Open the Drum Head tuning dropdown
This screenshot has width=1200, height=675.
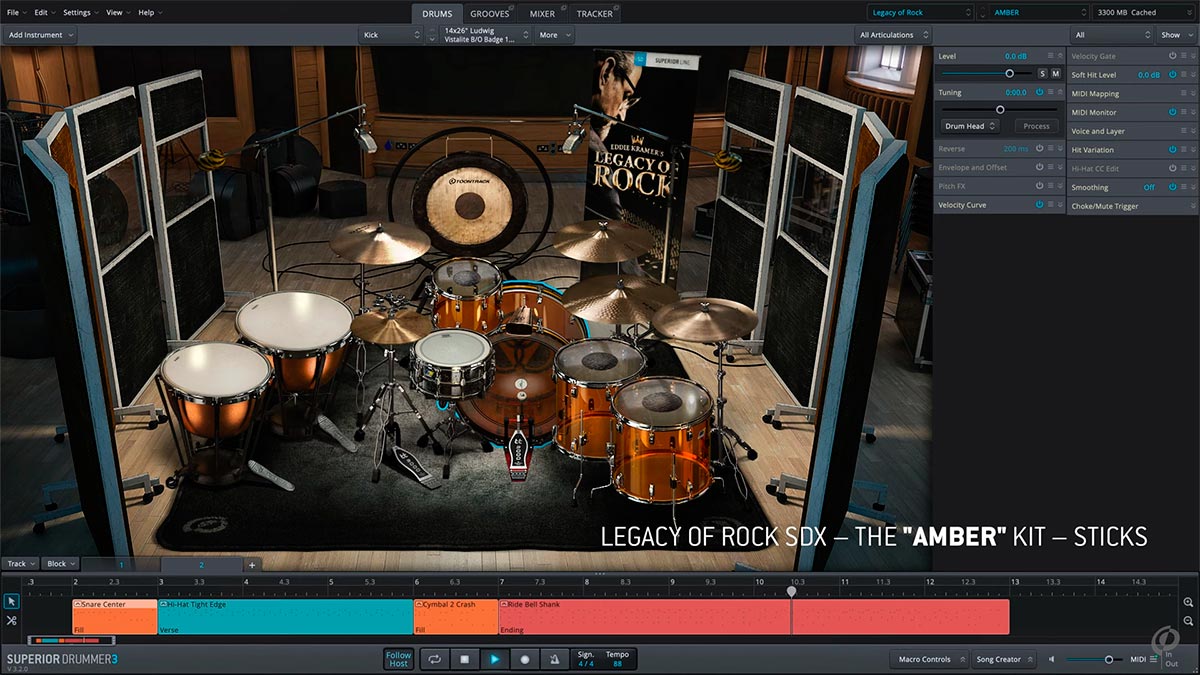(972, 126)
